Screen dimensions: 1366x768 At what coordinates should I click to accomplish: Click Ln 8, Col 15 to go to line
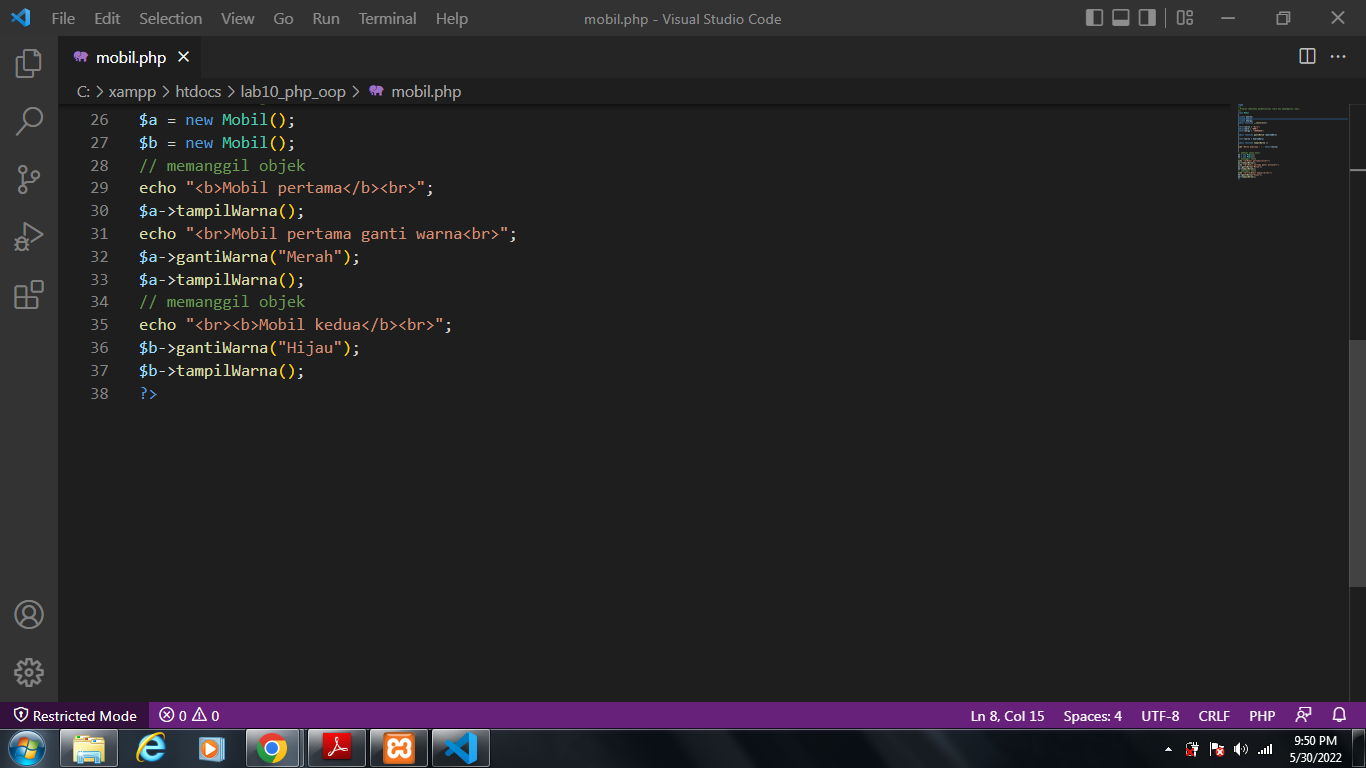[1006, 715]
